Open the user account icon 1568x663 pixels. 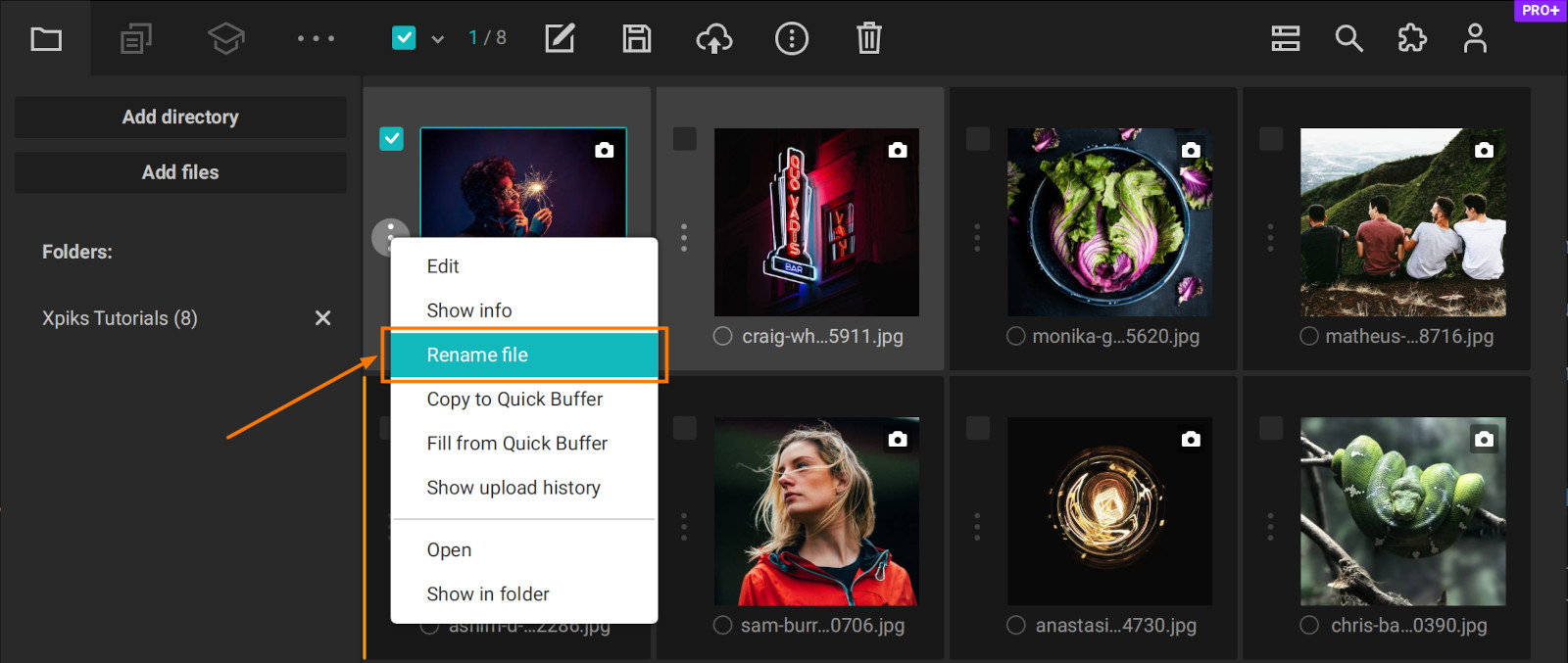[x=1474, y=39]
